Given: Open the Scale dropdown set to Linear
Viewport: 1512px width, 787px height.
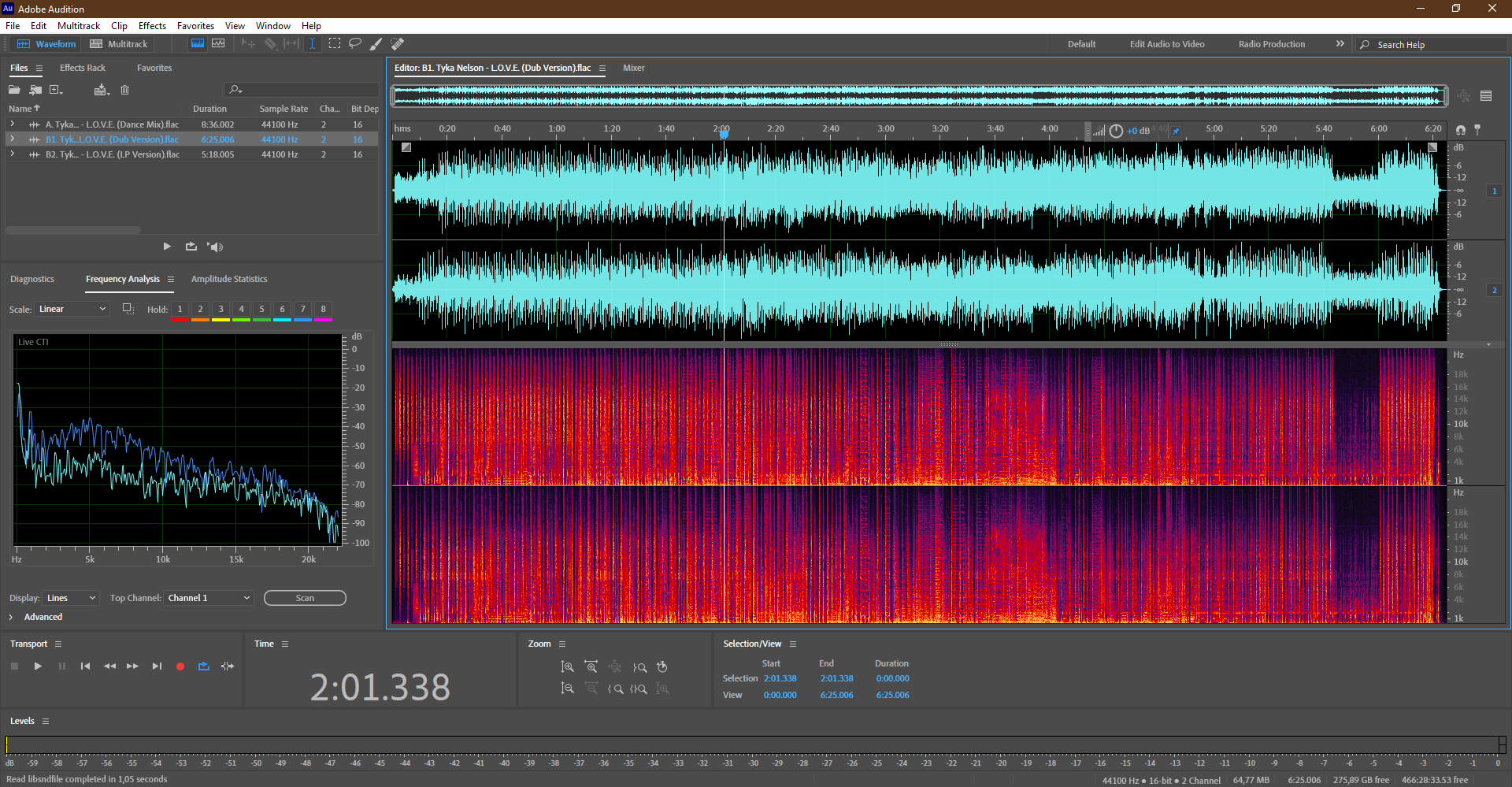Looking at the screenshot, I should click(x=72, y=309).
